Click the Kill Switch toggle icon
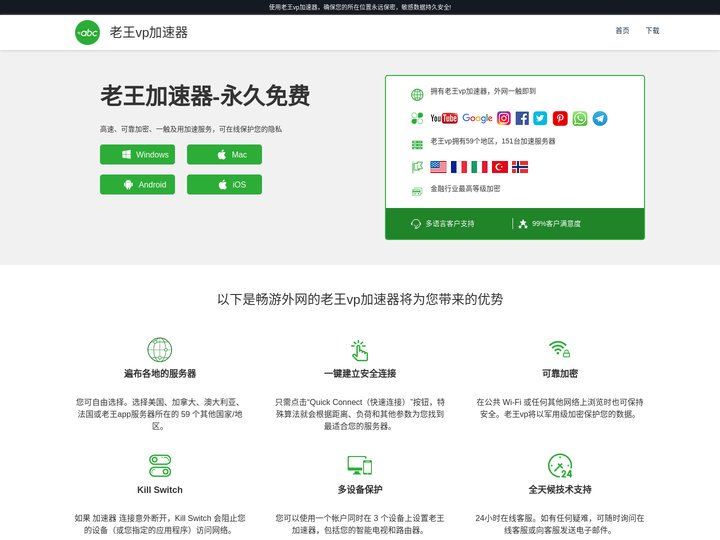 coord(160,466)
